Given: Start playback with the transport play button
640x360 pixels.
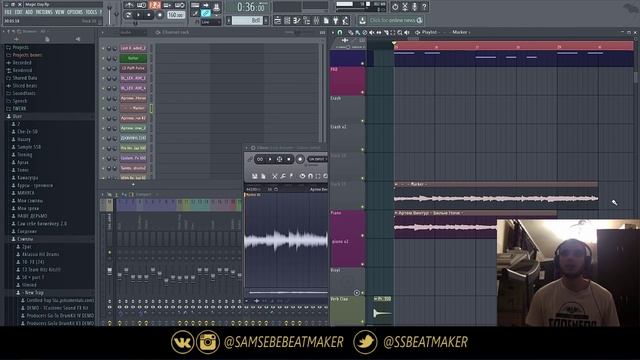Looking at the screenshot, I should (138, 15).
